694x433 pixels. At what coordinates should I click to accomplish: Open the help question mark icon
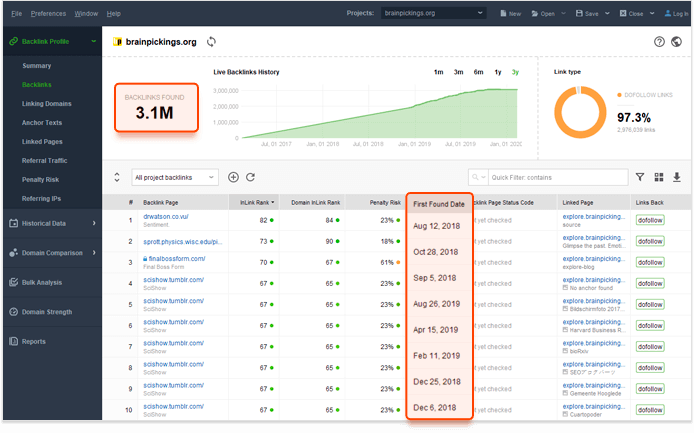(659, 42)
